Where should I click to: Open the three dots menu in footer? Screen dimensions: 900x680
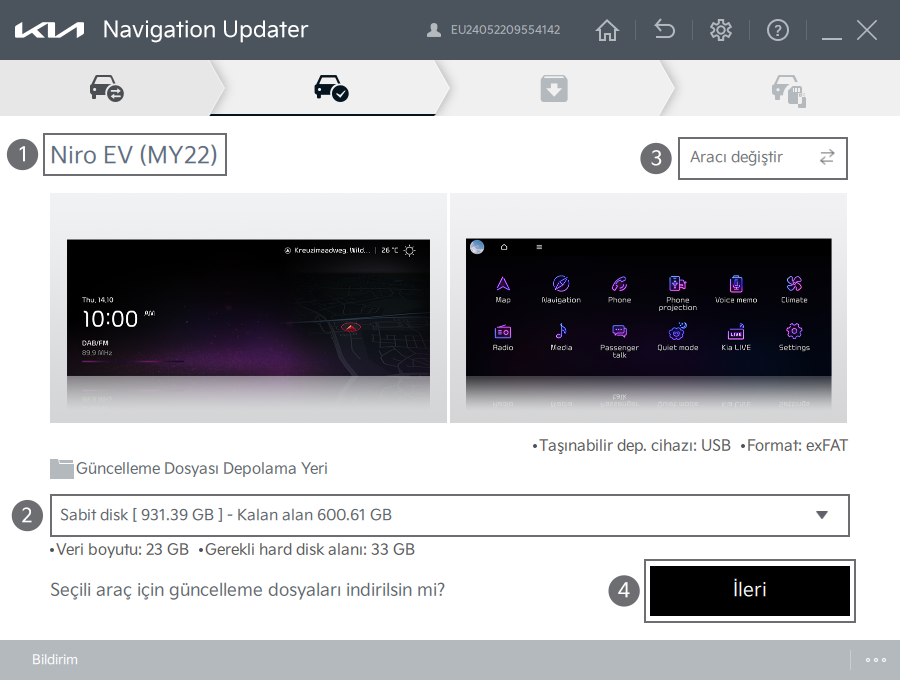coord(876,660)
